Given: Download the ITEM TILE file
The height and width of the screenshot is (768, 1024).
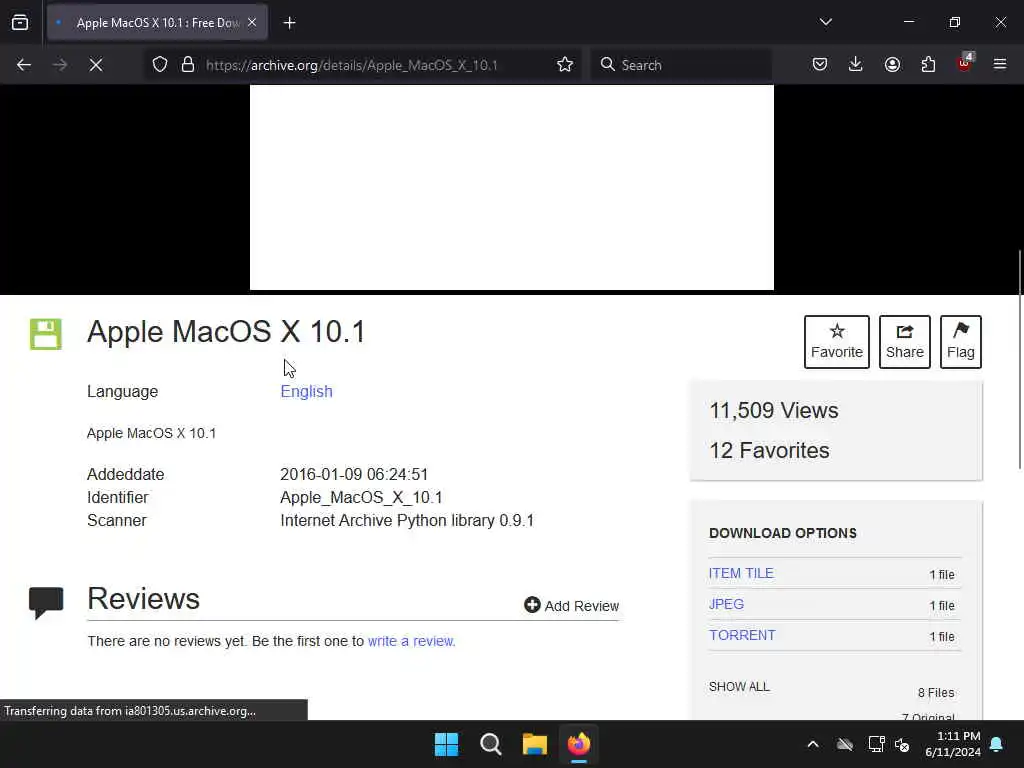Looking at the screenshot, I should [x=741, y=573].
